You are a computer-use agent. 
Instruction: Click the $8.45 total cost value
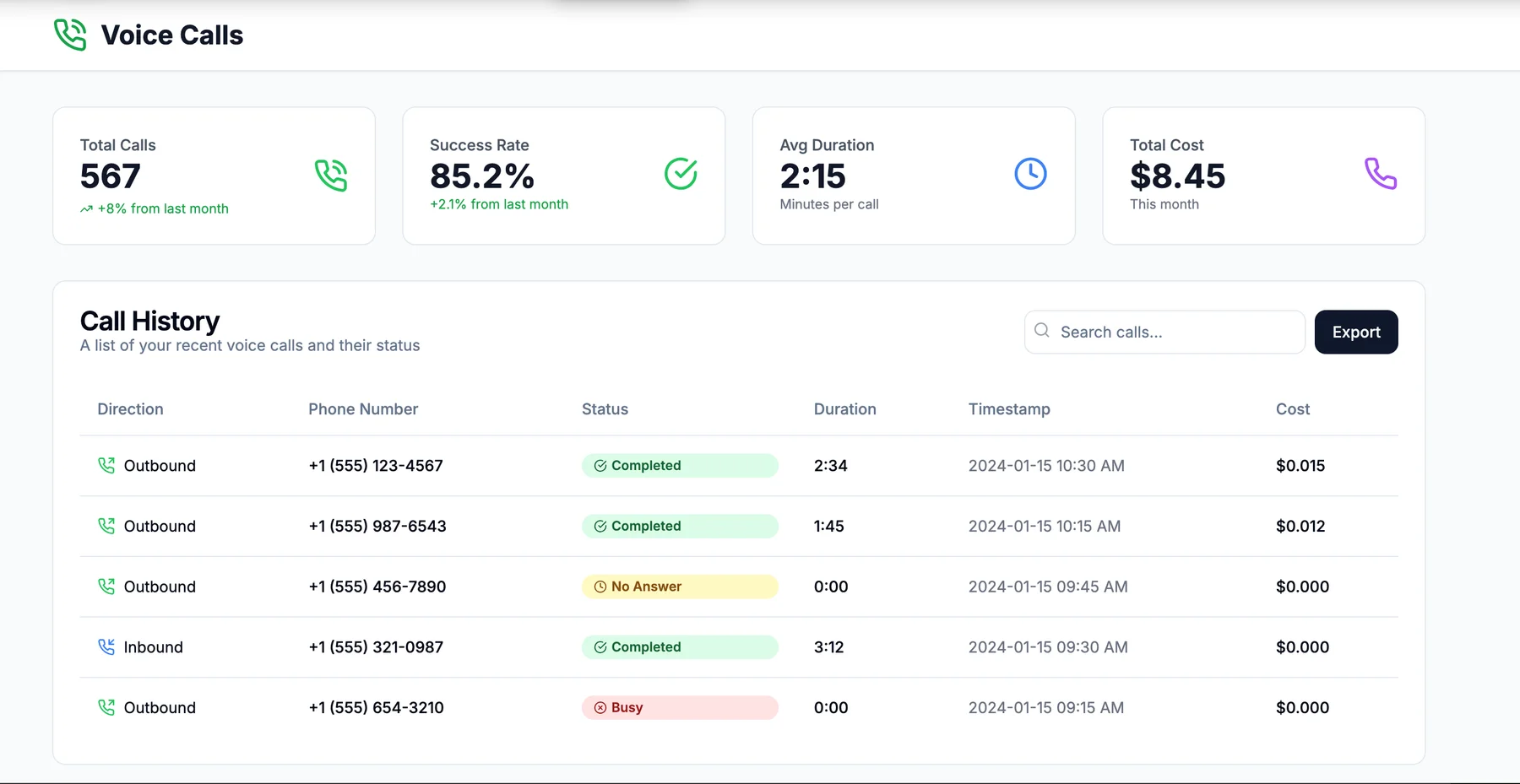pyautogui.click(x=1177, y=176)
